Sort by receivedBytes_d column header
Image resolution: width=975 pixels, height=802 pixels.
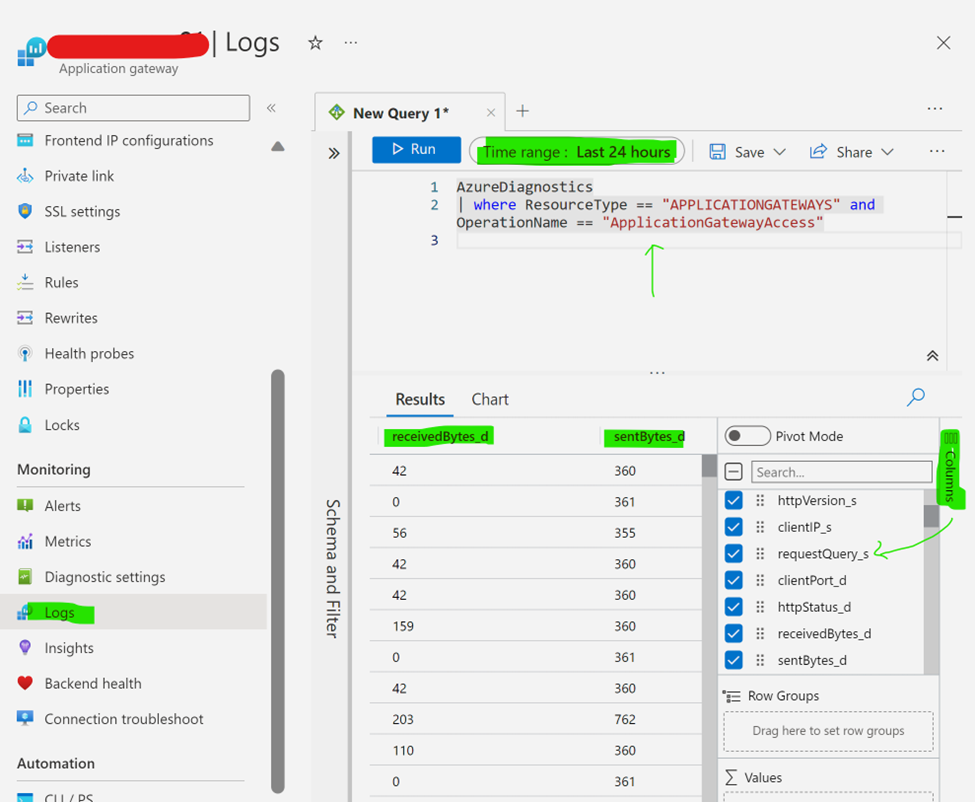point(440,436)
